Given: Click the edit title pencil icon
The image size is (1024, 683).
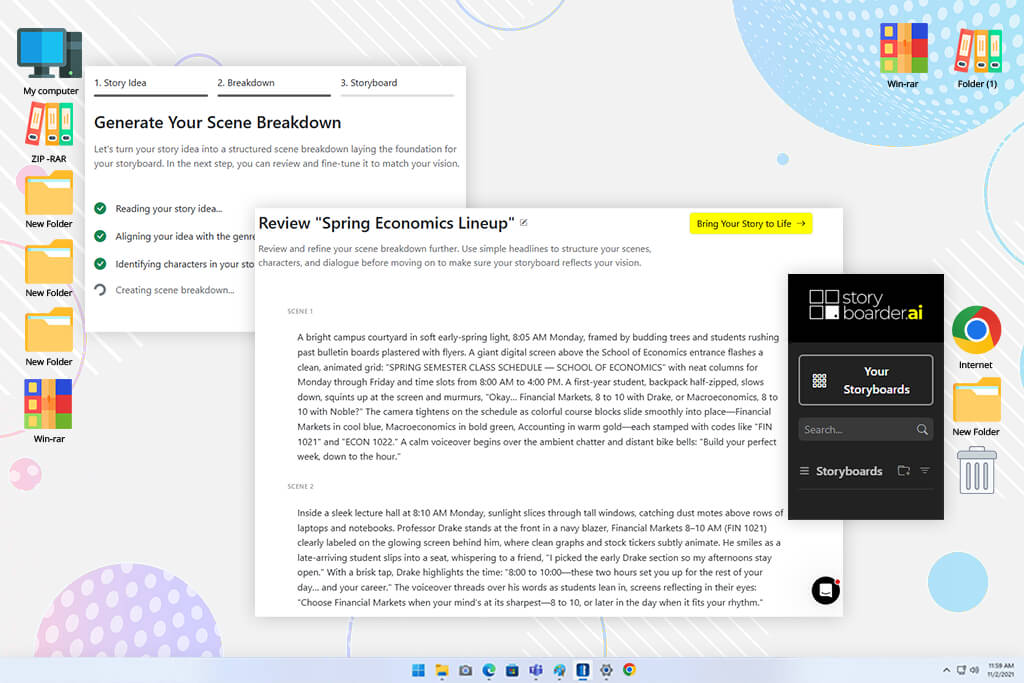Looking at the screenshot, I should [x=524, y=223].
